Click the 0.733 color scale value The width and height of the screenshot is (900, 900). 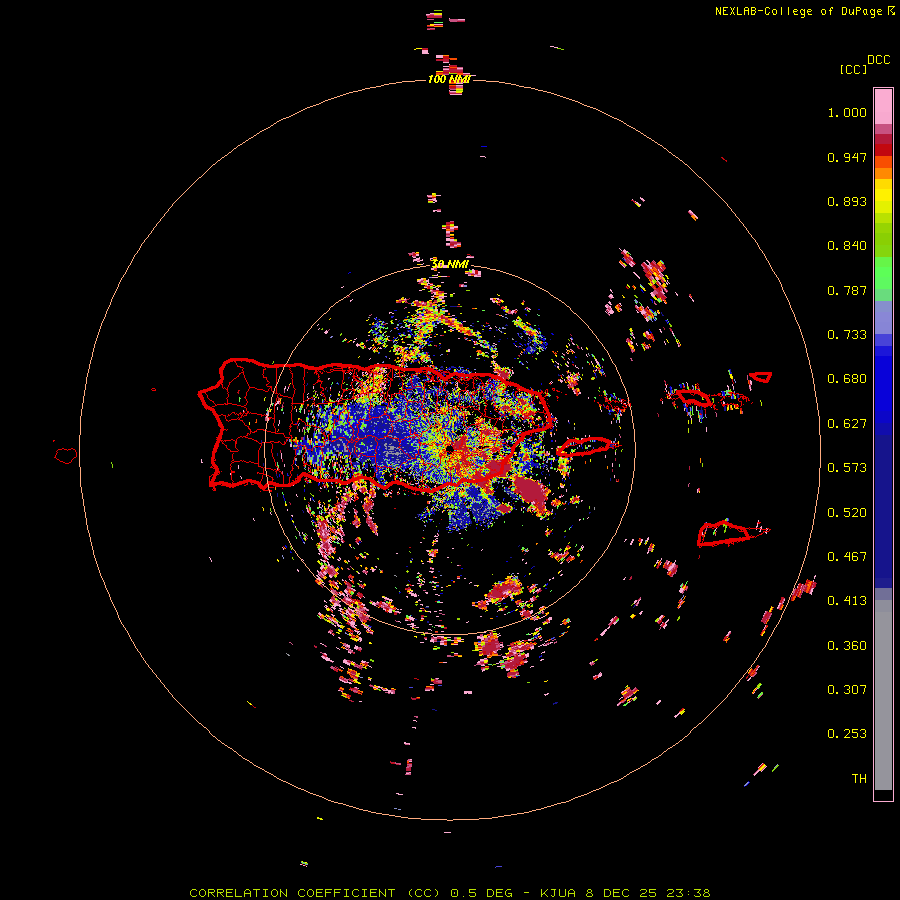pyautogui.click(x=847, y=335)
